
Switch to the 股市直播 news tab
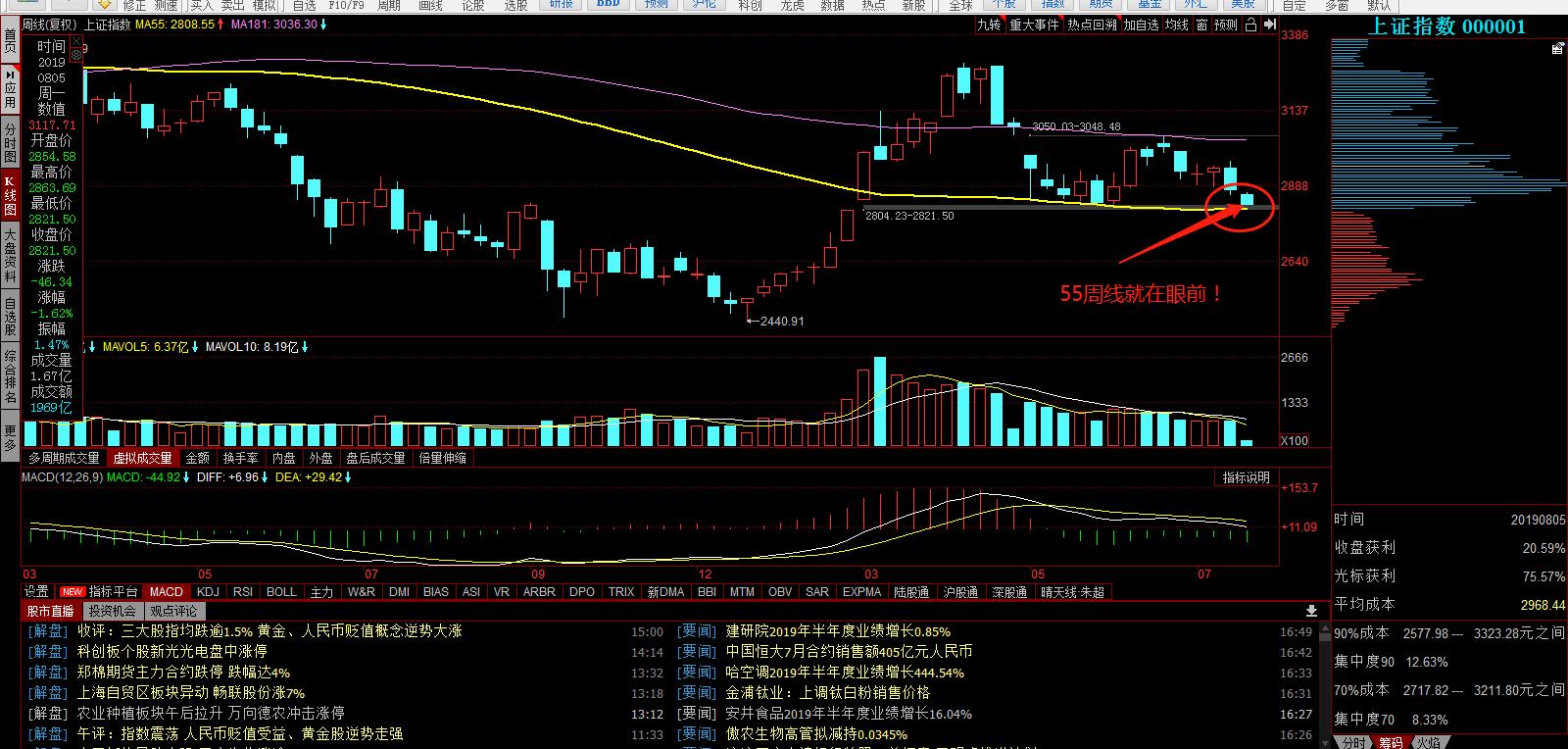(50, 611)
